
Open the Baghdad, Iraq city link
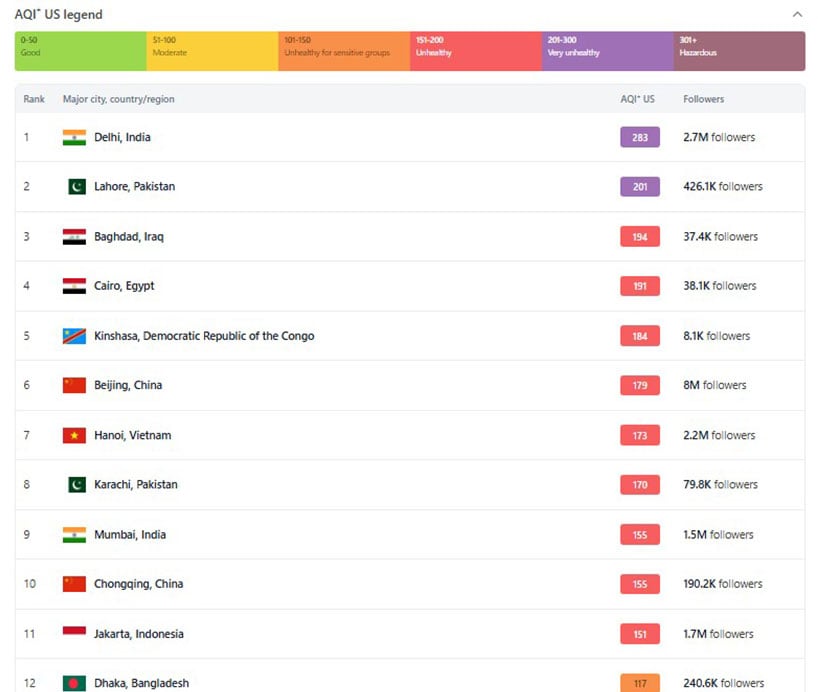[129, 236]
